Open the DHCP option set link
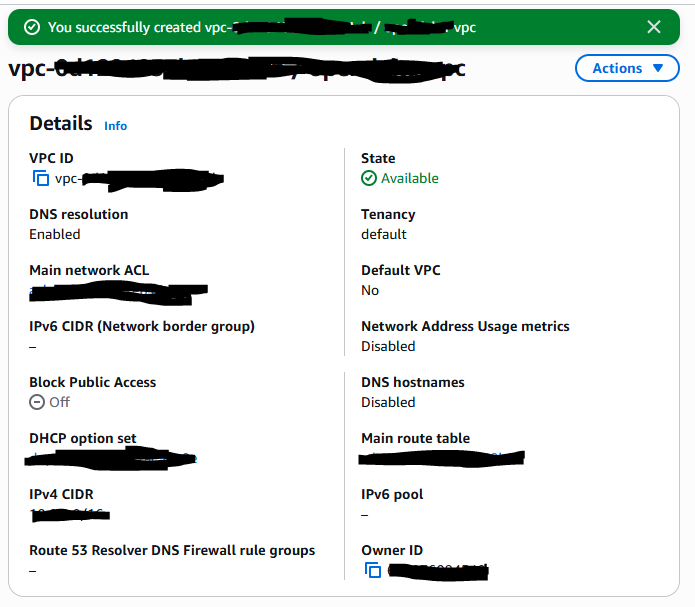695x607 pixels. pyautogui.click(x=110, y=459)
